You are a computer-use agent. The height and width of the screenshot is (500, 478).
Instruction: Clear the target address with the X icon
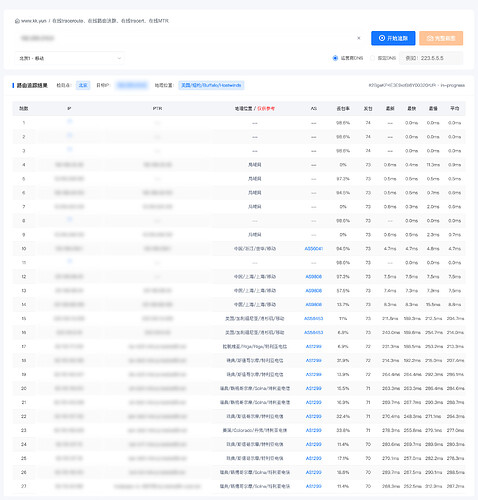click(359, 38)
